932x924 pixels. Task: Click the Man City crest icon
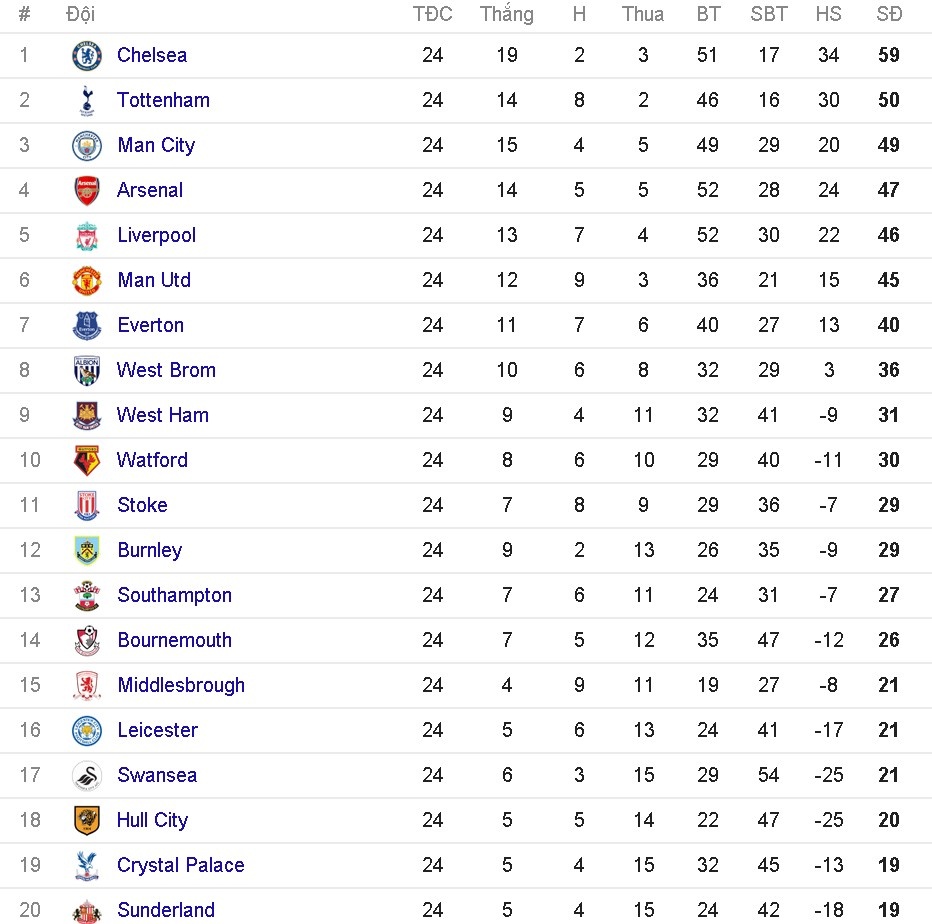87,145
